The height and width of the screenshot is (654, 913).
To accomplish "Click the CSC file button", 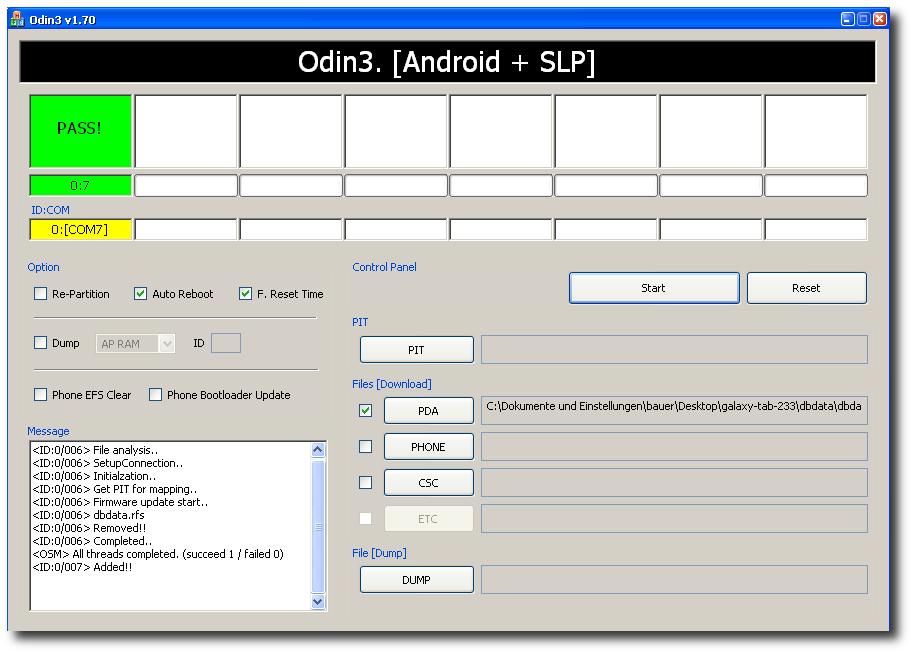I will coord(429,483).
